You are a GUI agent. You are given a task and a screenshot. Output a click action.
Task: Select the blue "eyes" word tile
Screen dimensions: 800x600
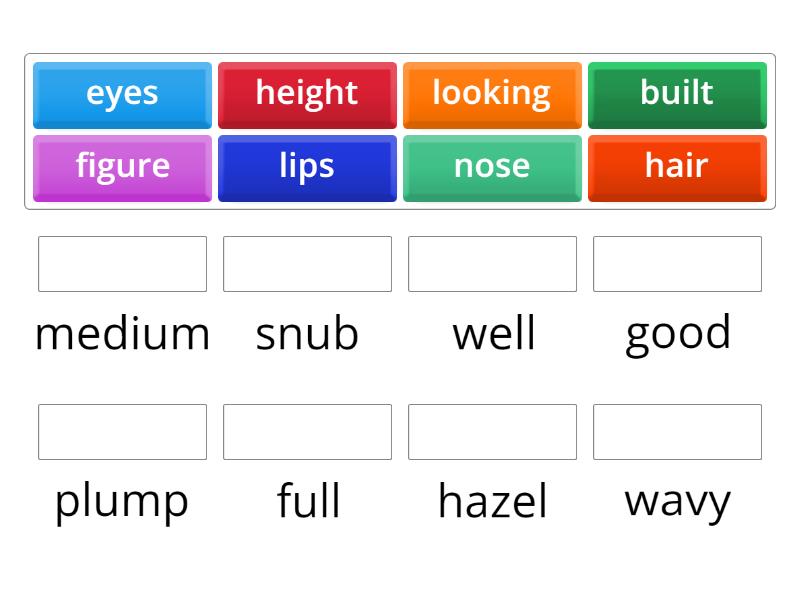(122, 94)
